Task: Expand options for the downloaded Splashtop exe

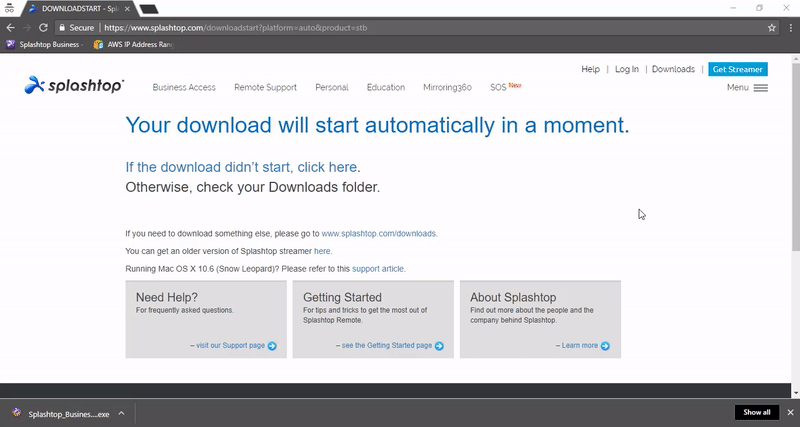Action: 121,412
